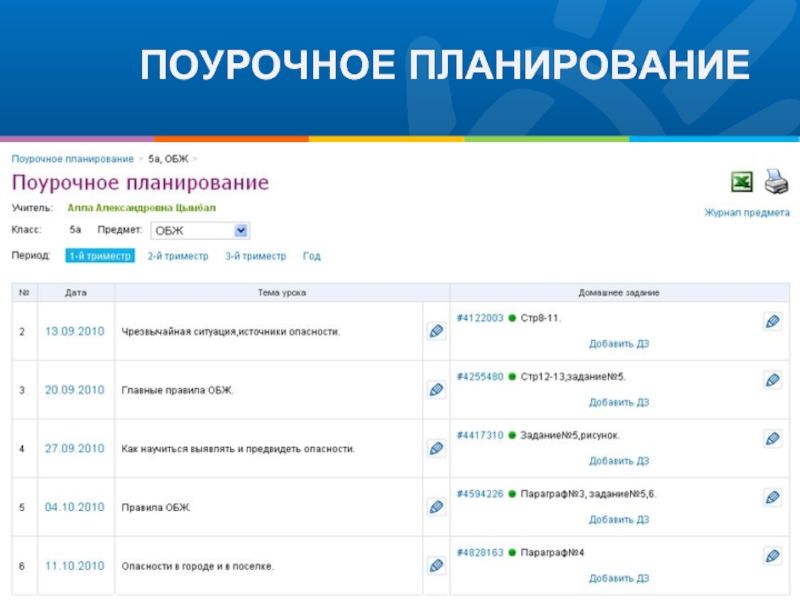Image resolution: width=800 pixels, height=600 pixels.
Task: Open Журнал предмета link
Action: point(746,213)
